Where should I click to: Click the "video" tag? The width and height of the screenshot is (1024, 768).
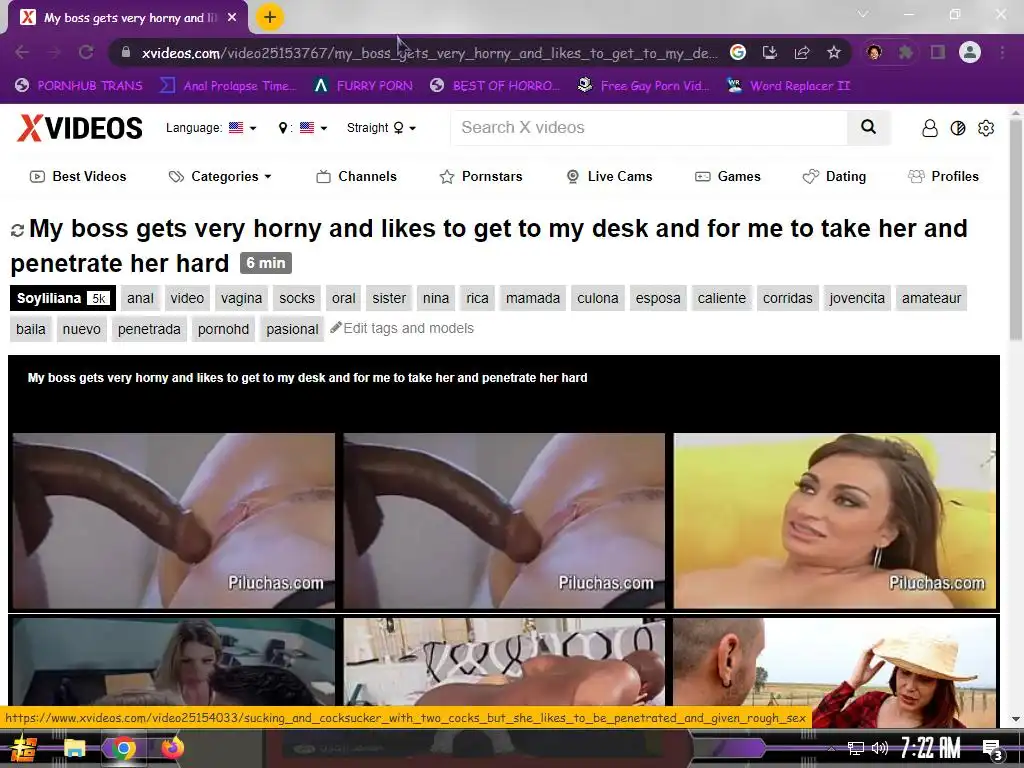tap(187, 298)
